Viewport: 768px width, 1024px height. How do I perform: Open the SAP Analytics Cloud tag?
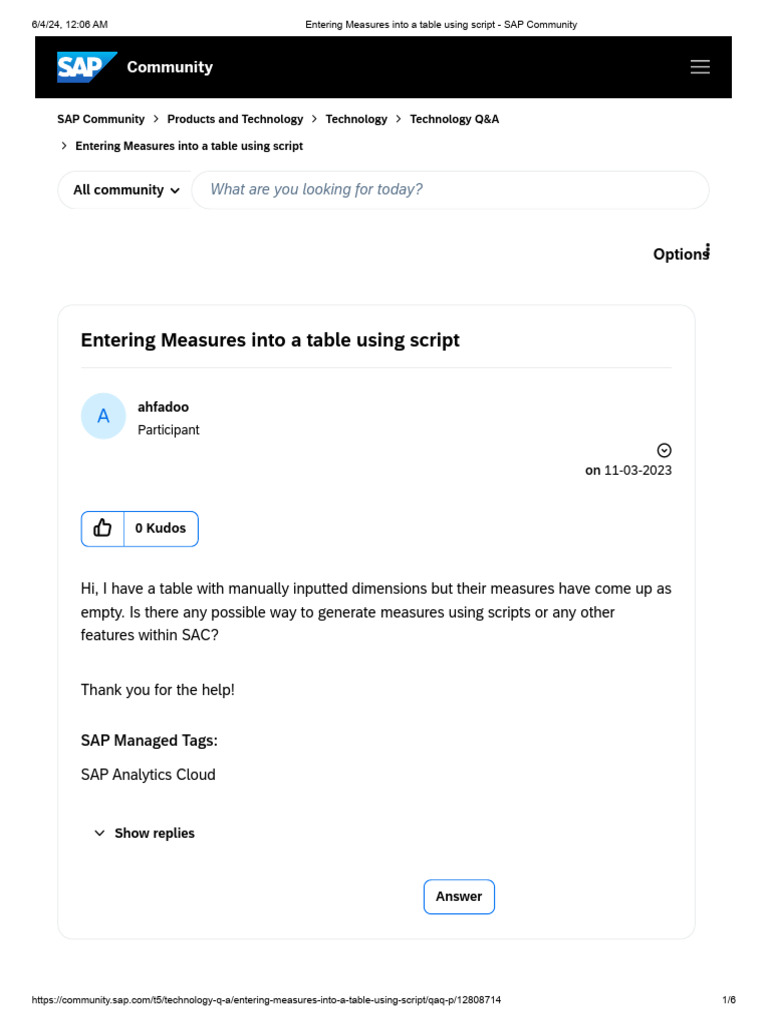tap(148, 774)
